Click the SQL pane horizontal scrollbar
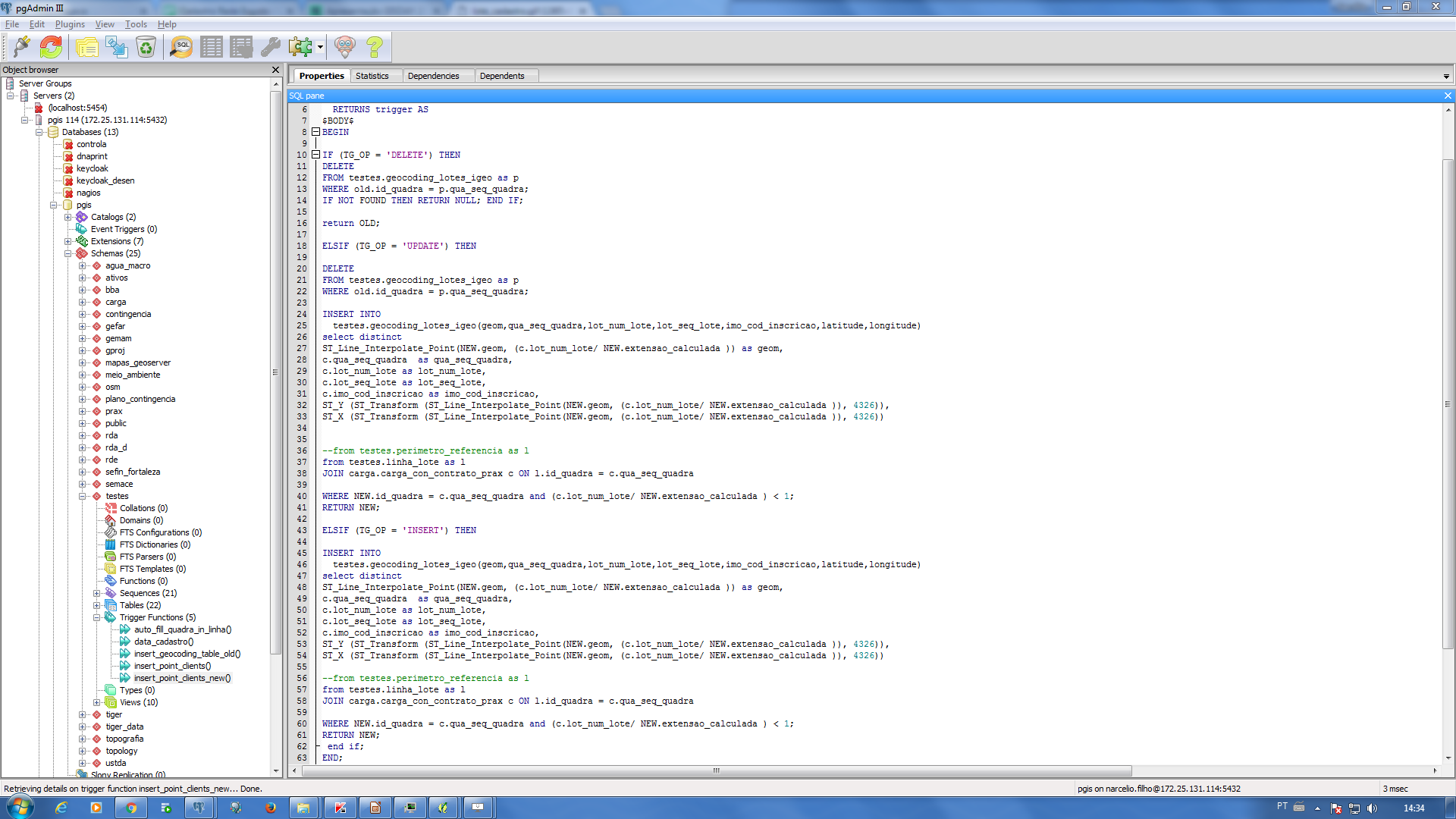1456x819 pixels. point(716,770)
